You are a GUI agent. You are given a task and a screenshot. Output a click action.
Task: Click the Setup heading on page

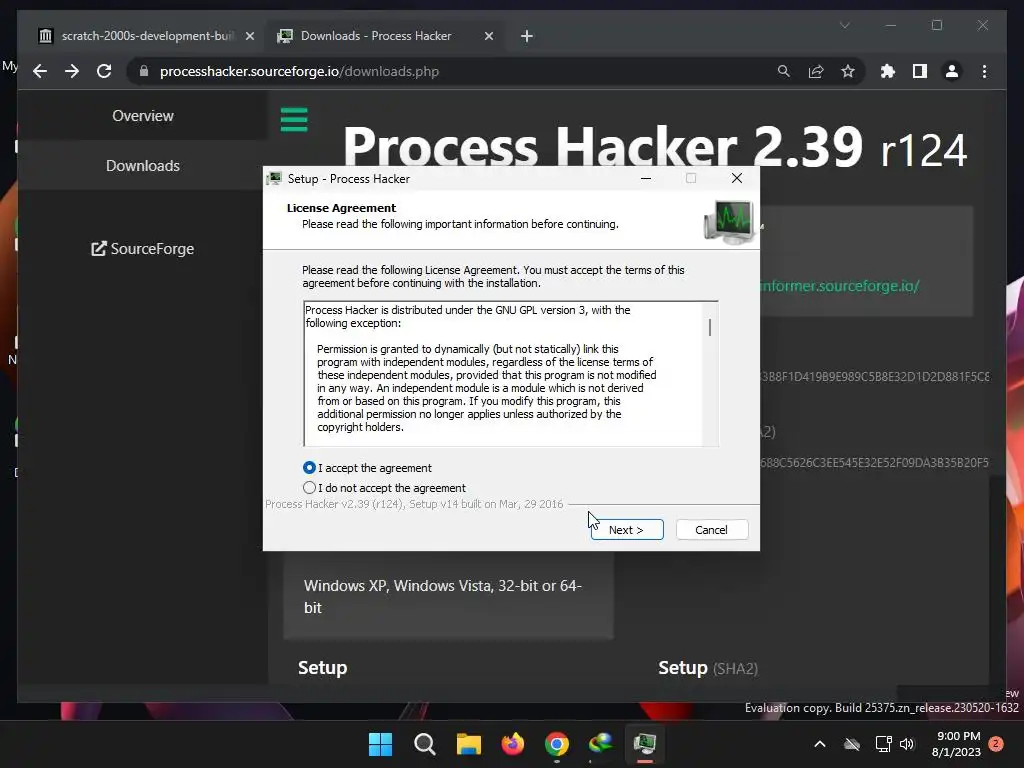323,667
